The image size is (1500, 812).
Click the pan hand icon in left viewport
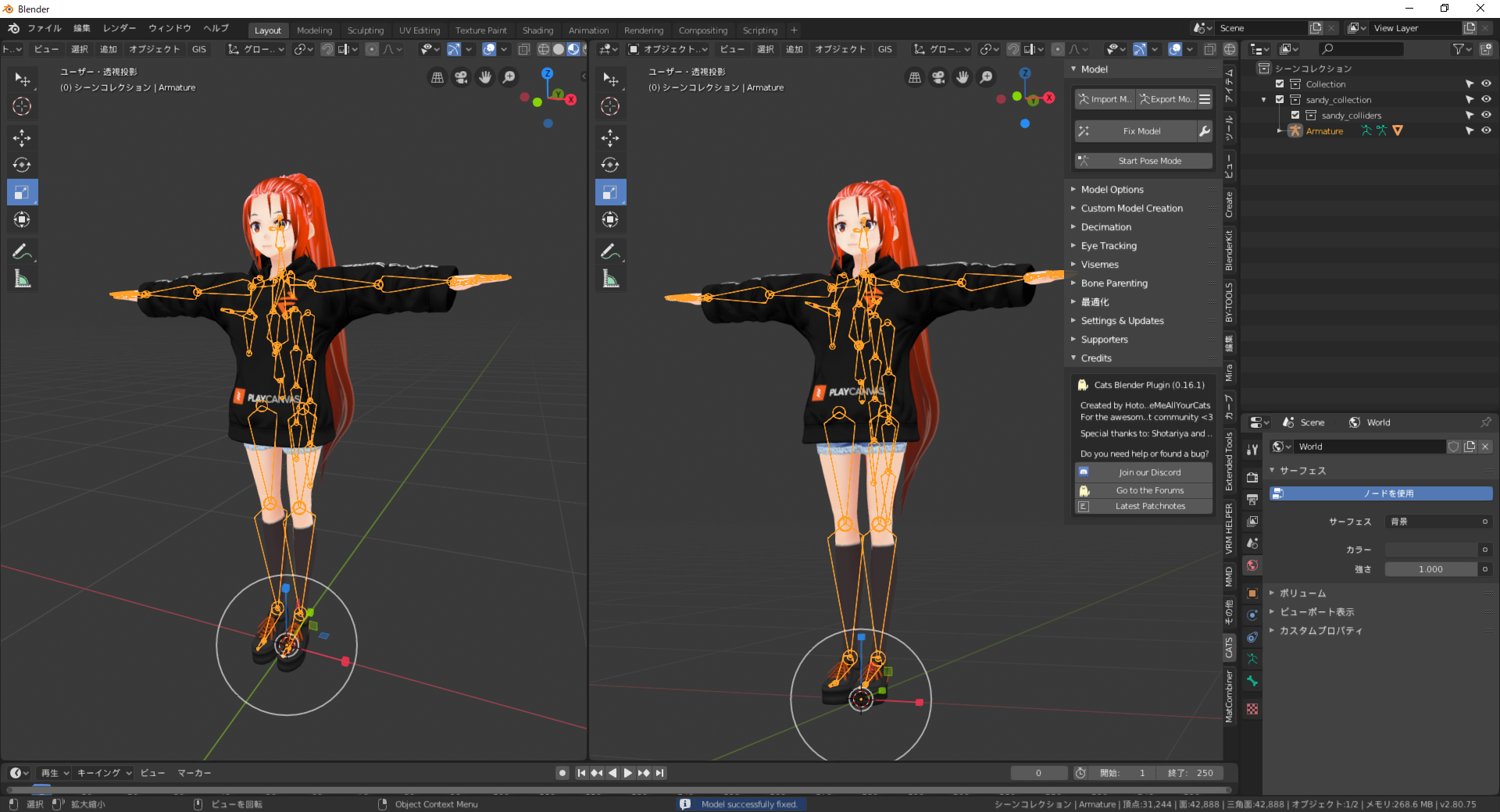tap(485, 77)
